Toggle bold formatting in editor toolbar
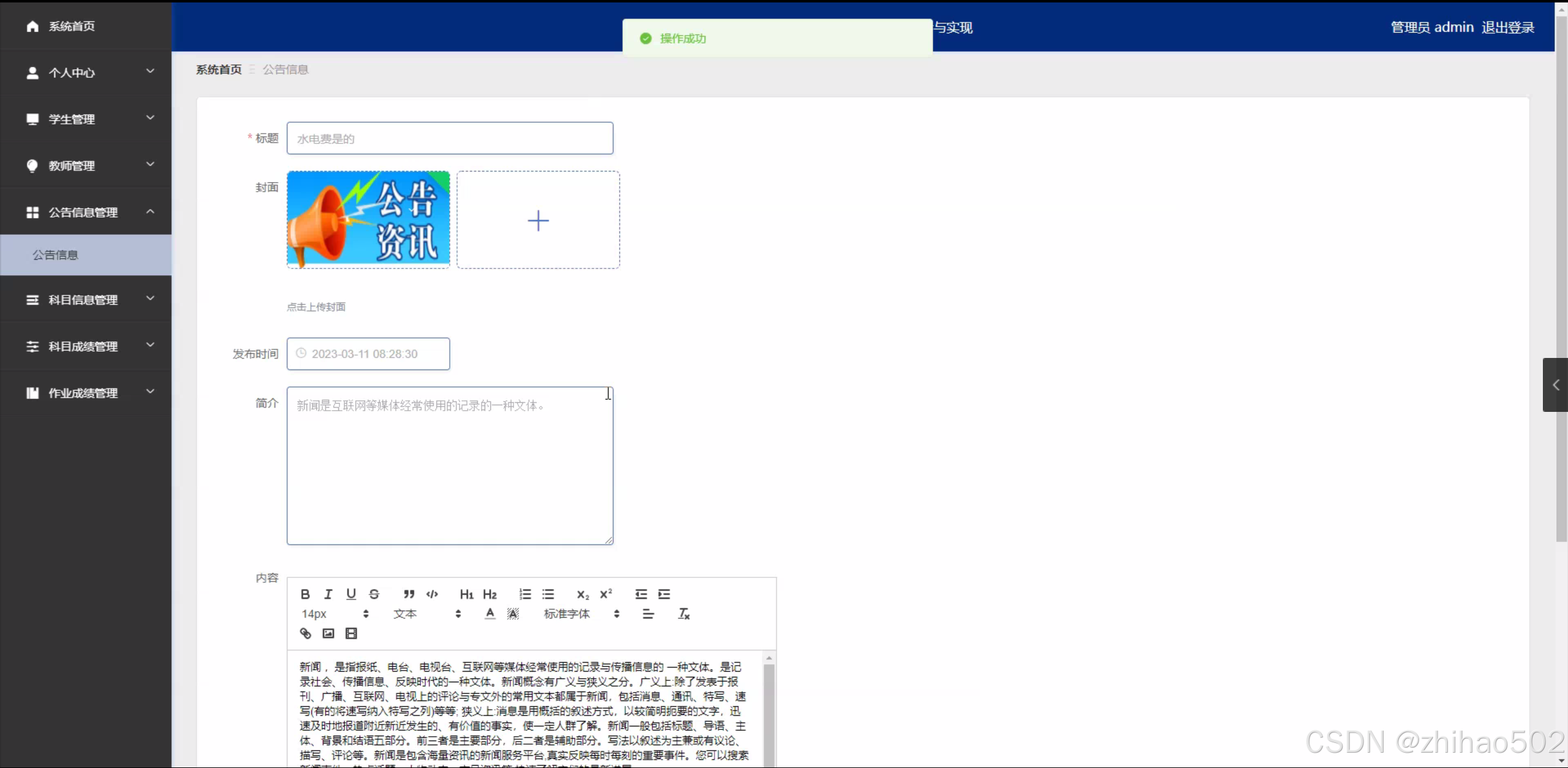The height and width of the screenshot is (768, 1568). [305, 594]
